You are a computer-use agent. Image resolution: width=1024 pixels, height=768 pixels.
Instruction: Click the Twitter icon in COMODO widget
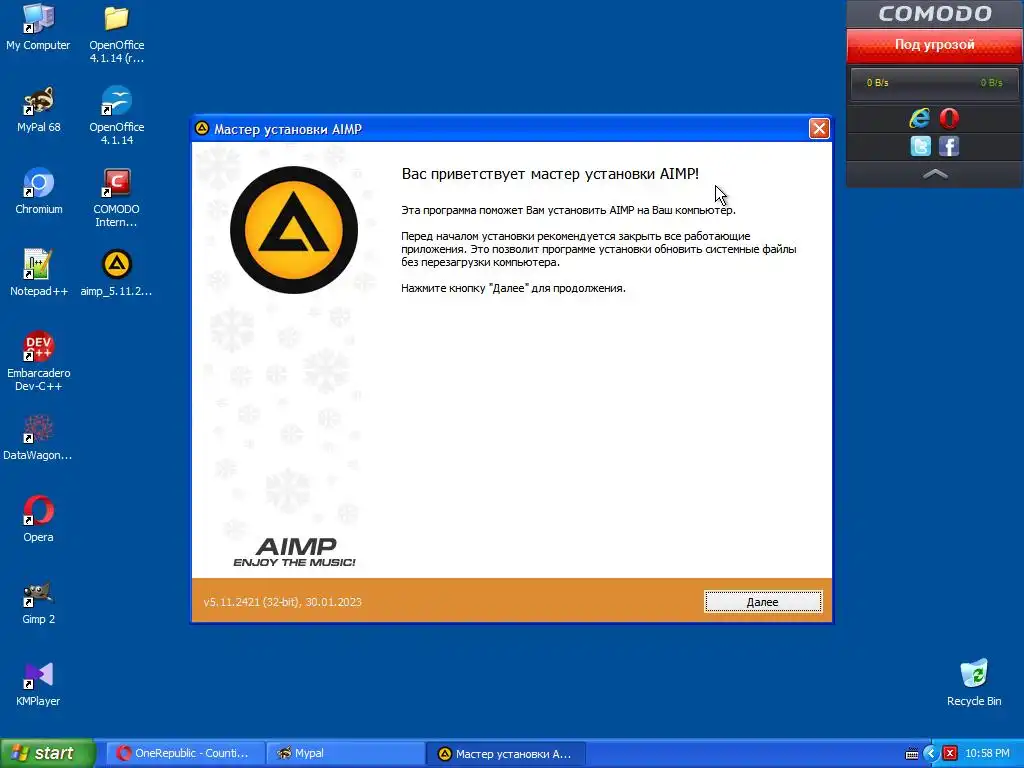coord(920,146)
